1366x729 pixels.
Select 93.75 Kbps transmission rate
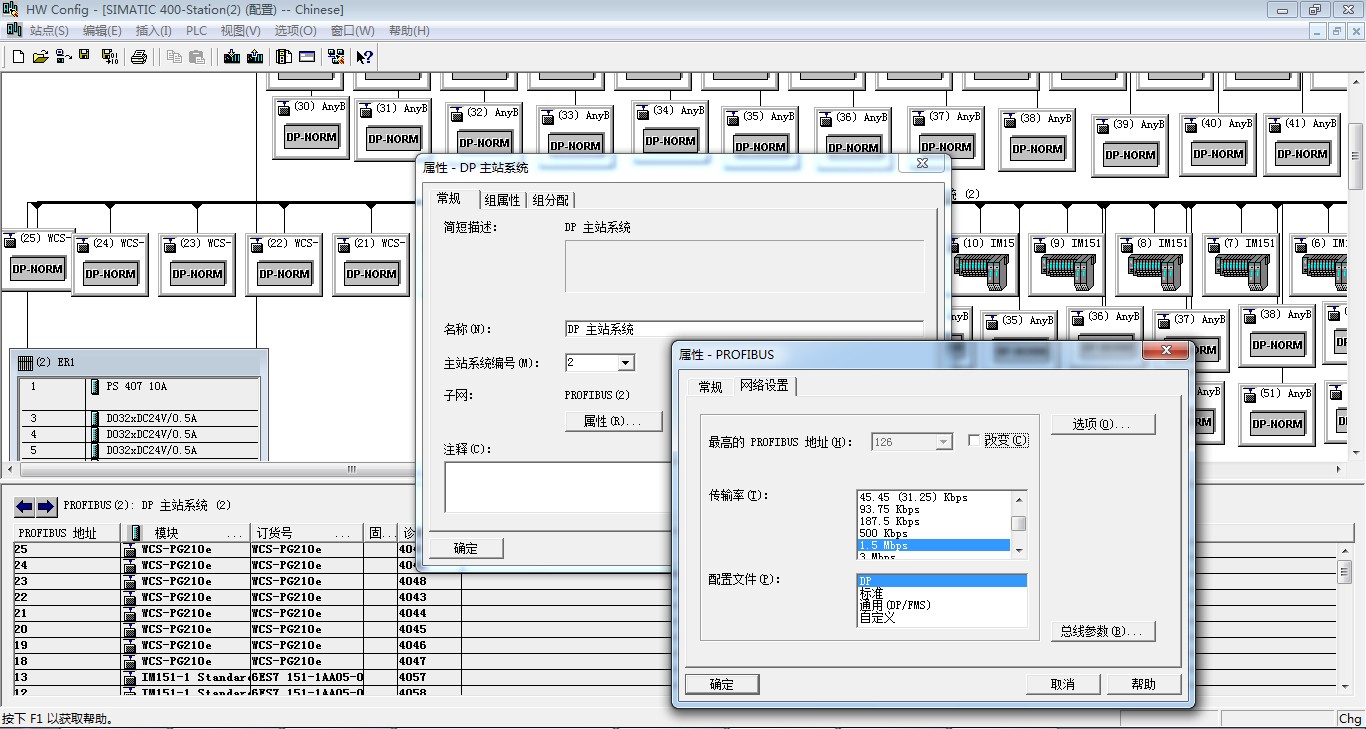click(x=934, y=510)
